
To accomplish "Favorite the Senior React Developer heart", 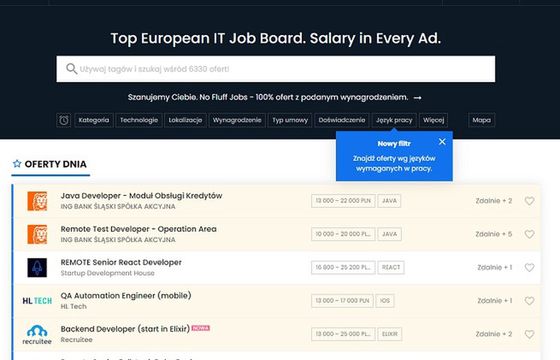I will tap(529, 268).
